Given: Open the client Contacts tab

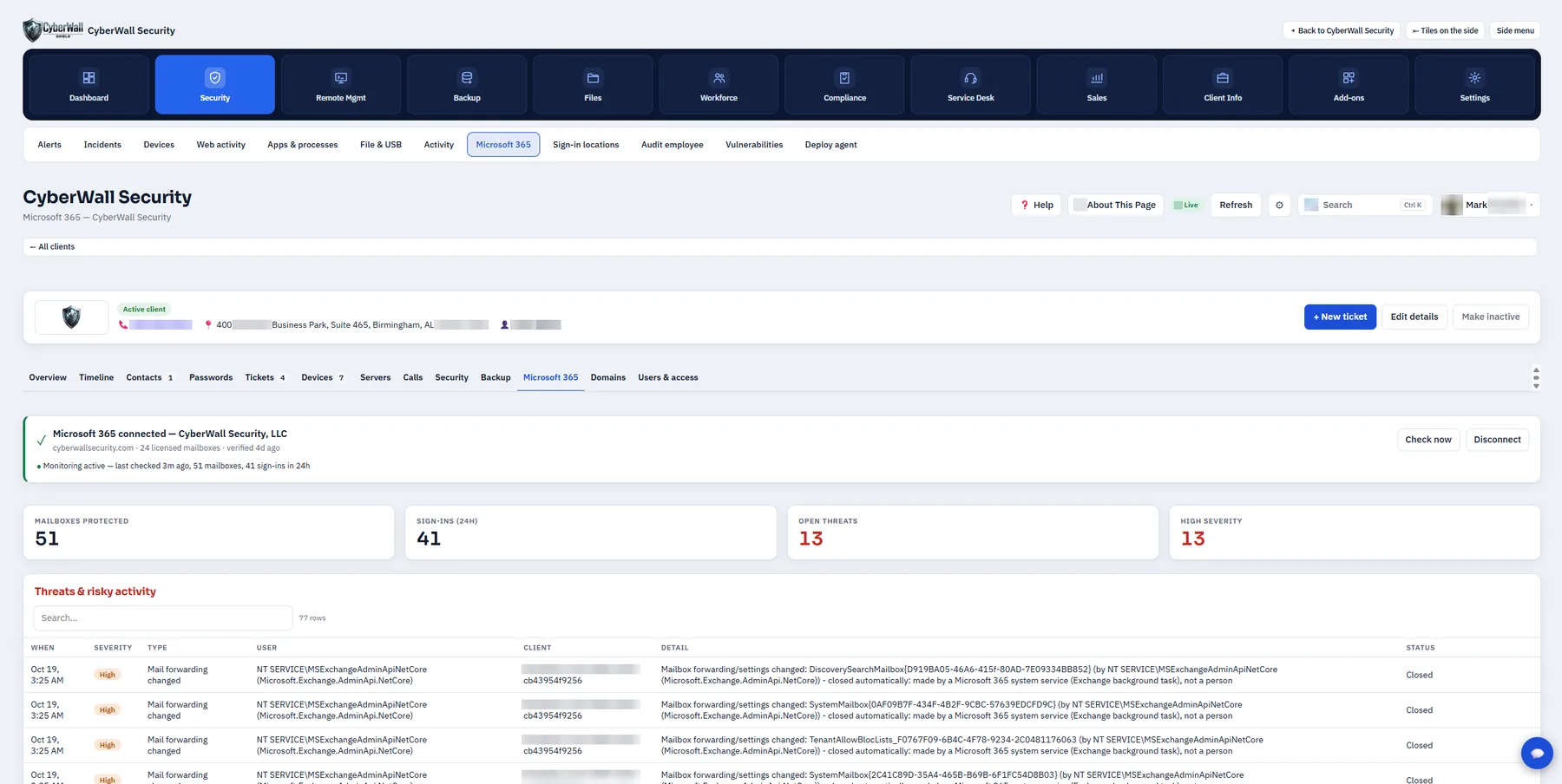Looking at the screenshot, I should [x=149, y=377].
